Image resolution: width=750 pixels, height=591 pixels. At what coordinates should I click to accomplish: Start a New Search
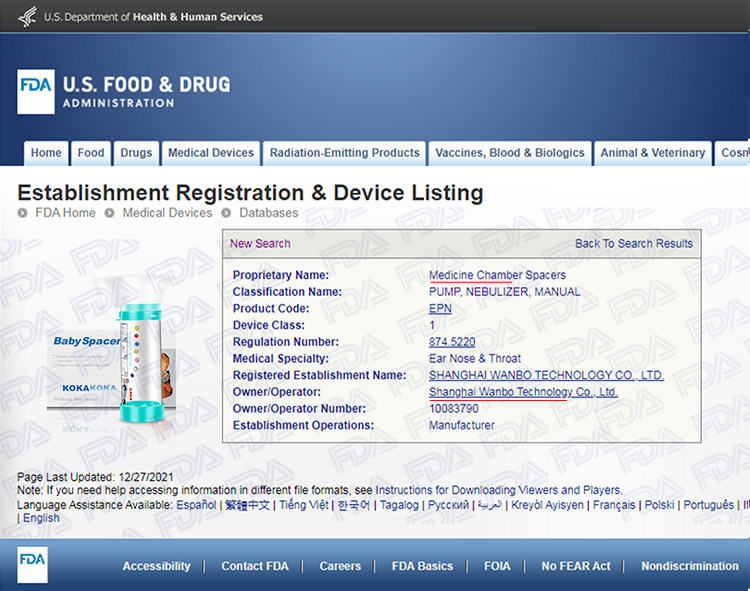260,243
